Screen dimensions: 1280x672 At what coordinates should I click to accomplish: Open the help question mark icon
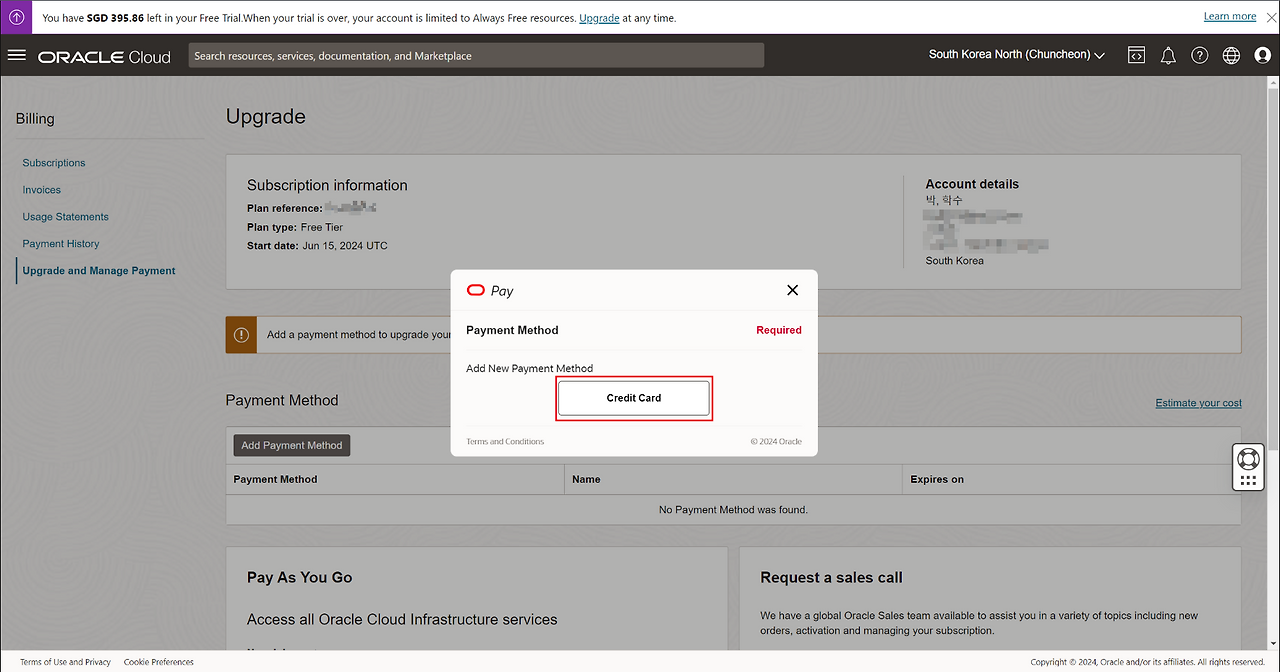[x=1200, y=56]
